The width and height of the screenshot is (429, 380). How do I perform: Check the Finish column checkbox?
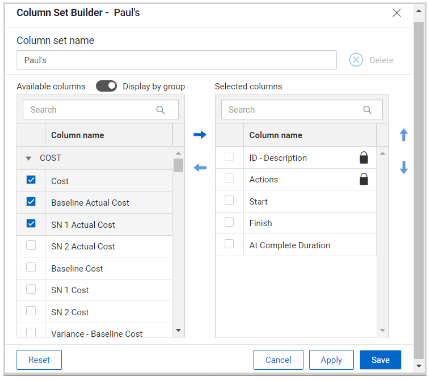[229, 222]
